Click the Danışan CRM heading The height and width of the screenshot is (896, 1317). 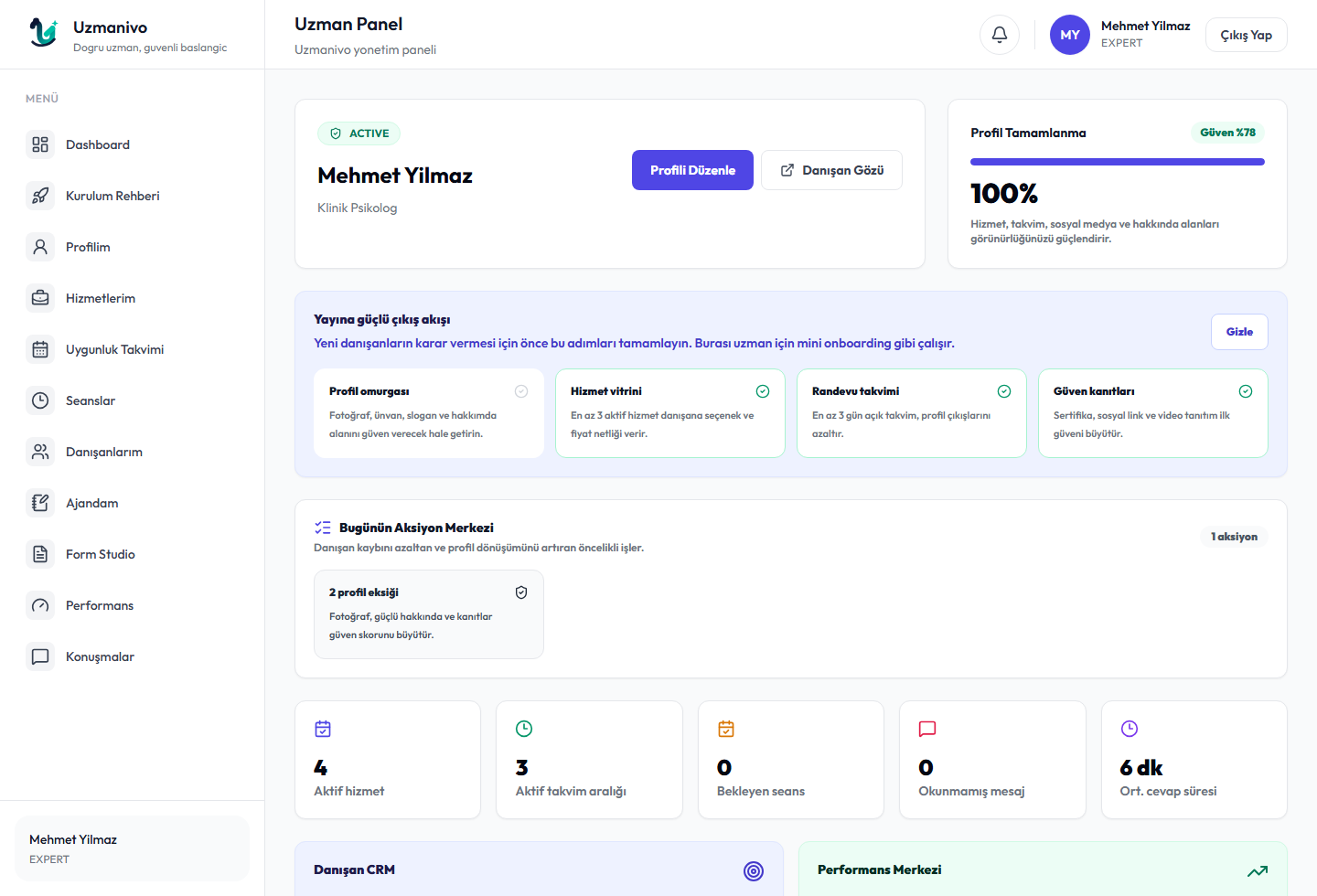coord(354,869)
